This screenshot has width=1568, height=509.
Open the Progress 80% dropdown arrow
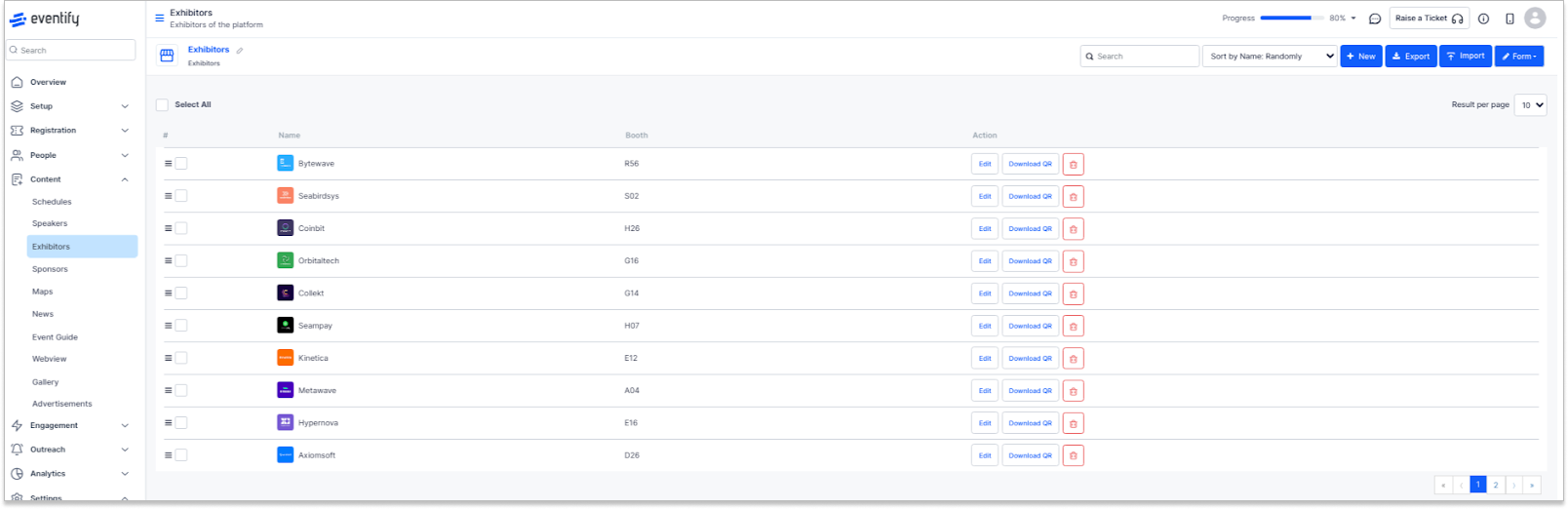point(1352,19)
